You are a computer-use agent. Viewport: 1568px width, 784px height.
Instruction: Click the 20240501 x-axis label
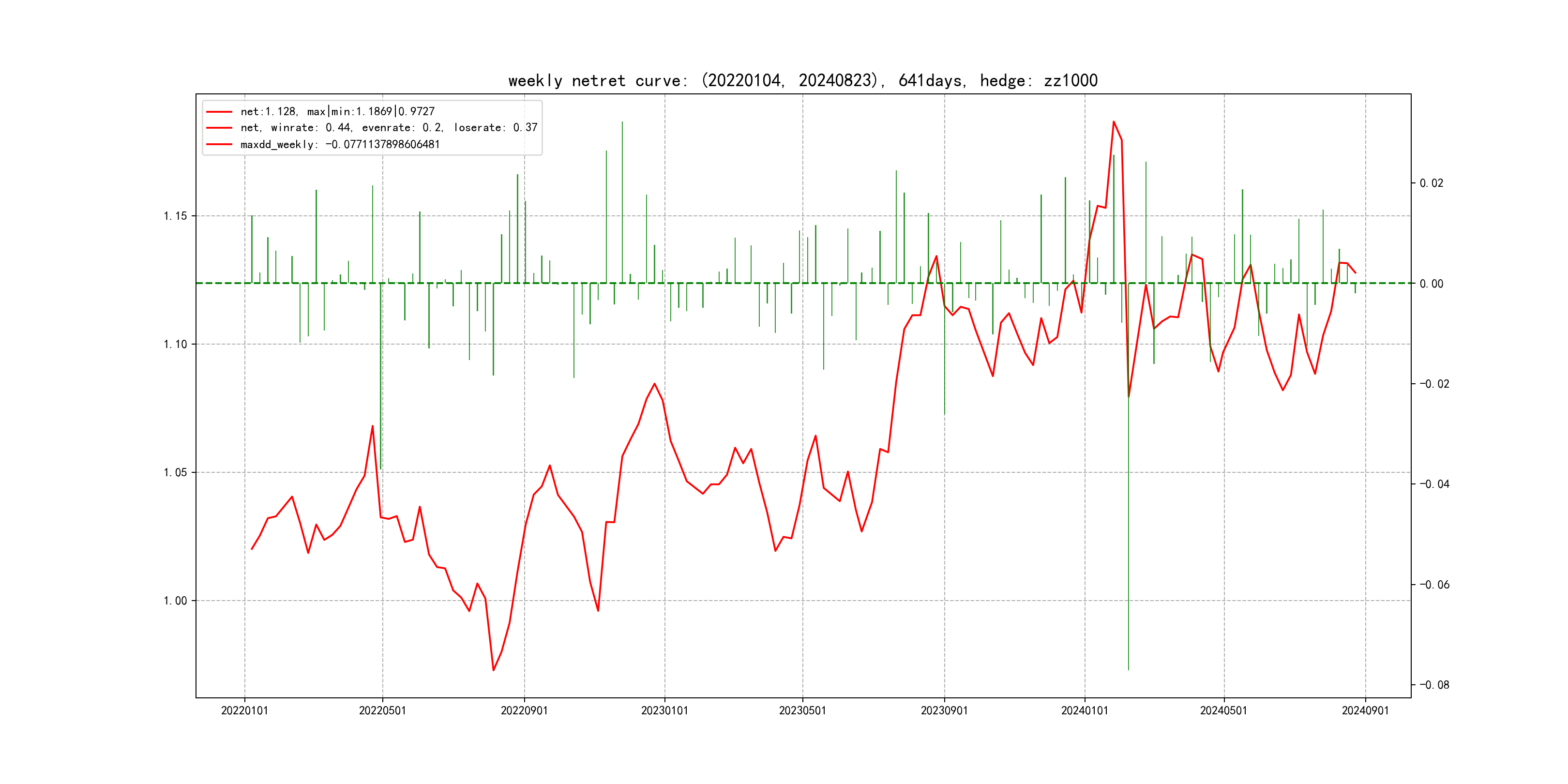tap(1223, 711)
